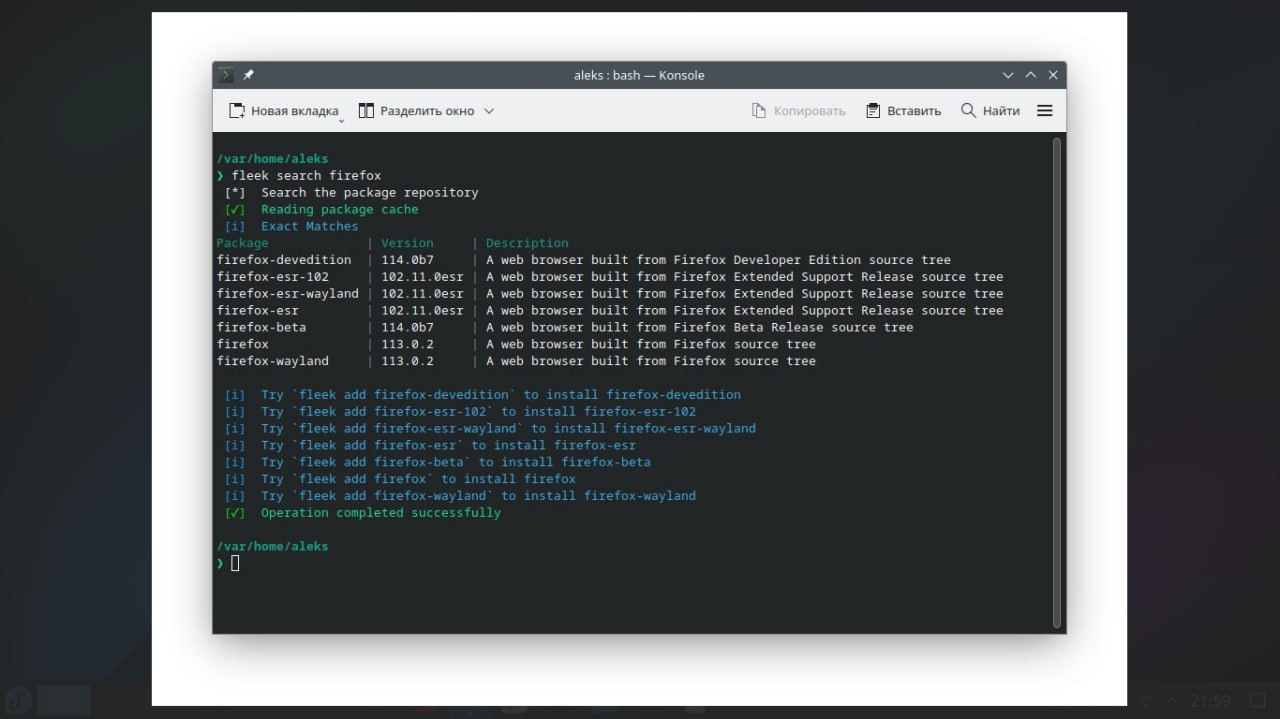Screen dimensions: 1280x719
Task: Click 'Operation completed successfully' line
Action: [381, 512]
